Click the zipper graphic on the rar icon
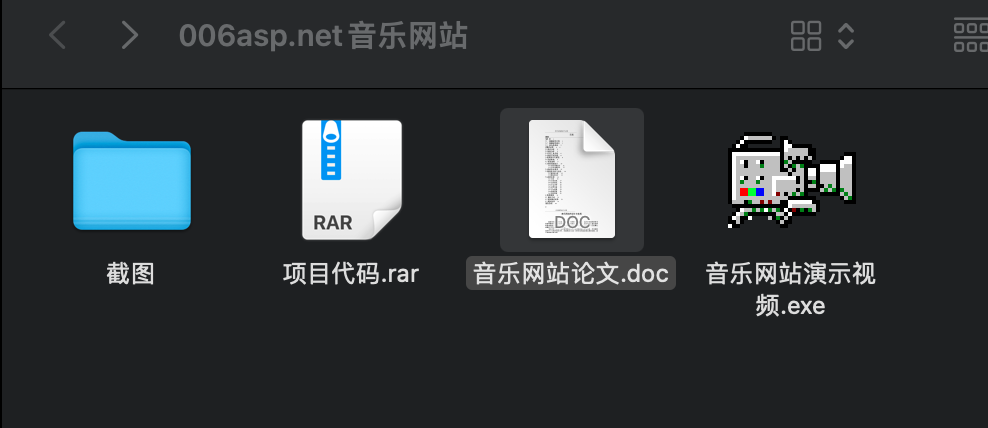988x428 pixels. (331, 150)
